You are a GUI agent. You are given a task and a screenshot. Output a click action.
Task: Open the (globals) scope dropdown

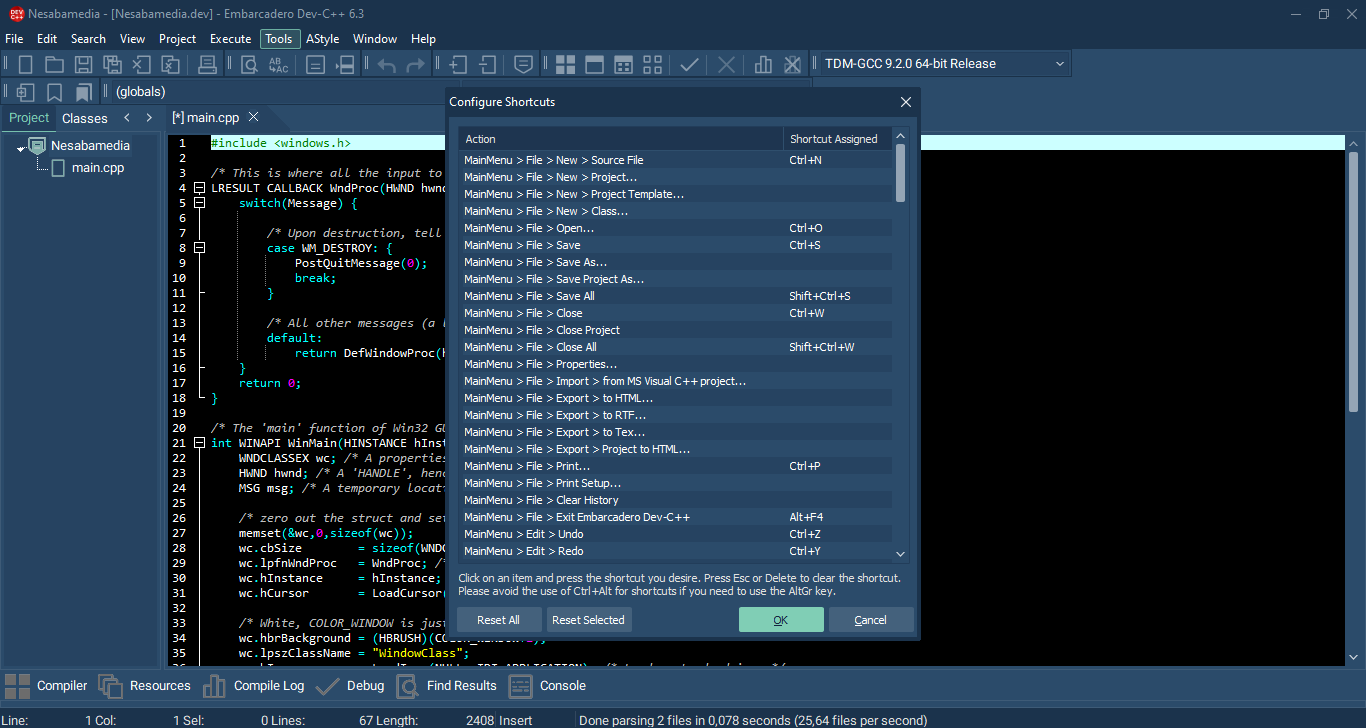tap(140, 92)
